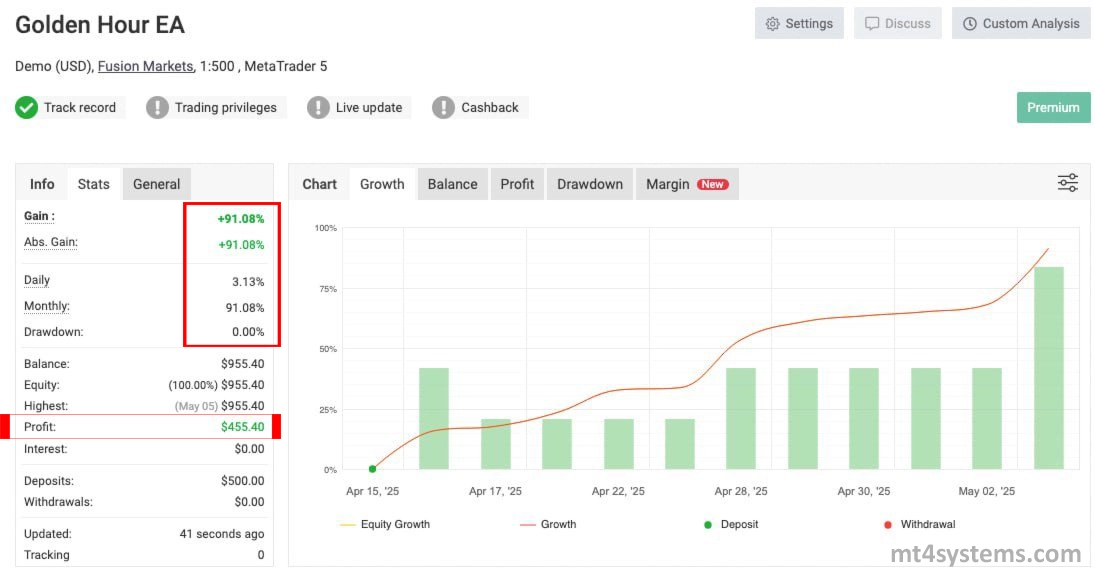Click the green Track record checkmark icon
The width and height of the screenshot is (1095, 575).
[27, 108]
